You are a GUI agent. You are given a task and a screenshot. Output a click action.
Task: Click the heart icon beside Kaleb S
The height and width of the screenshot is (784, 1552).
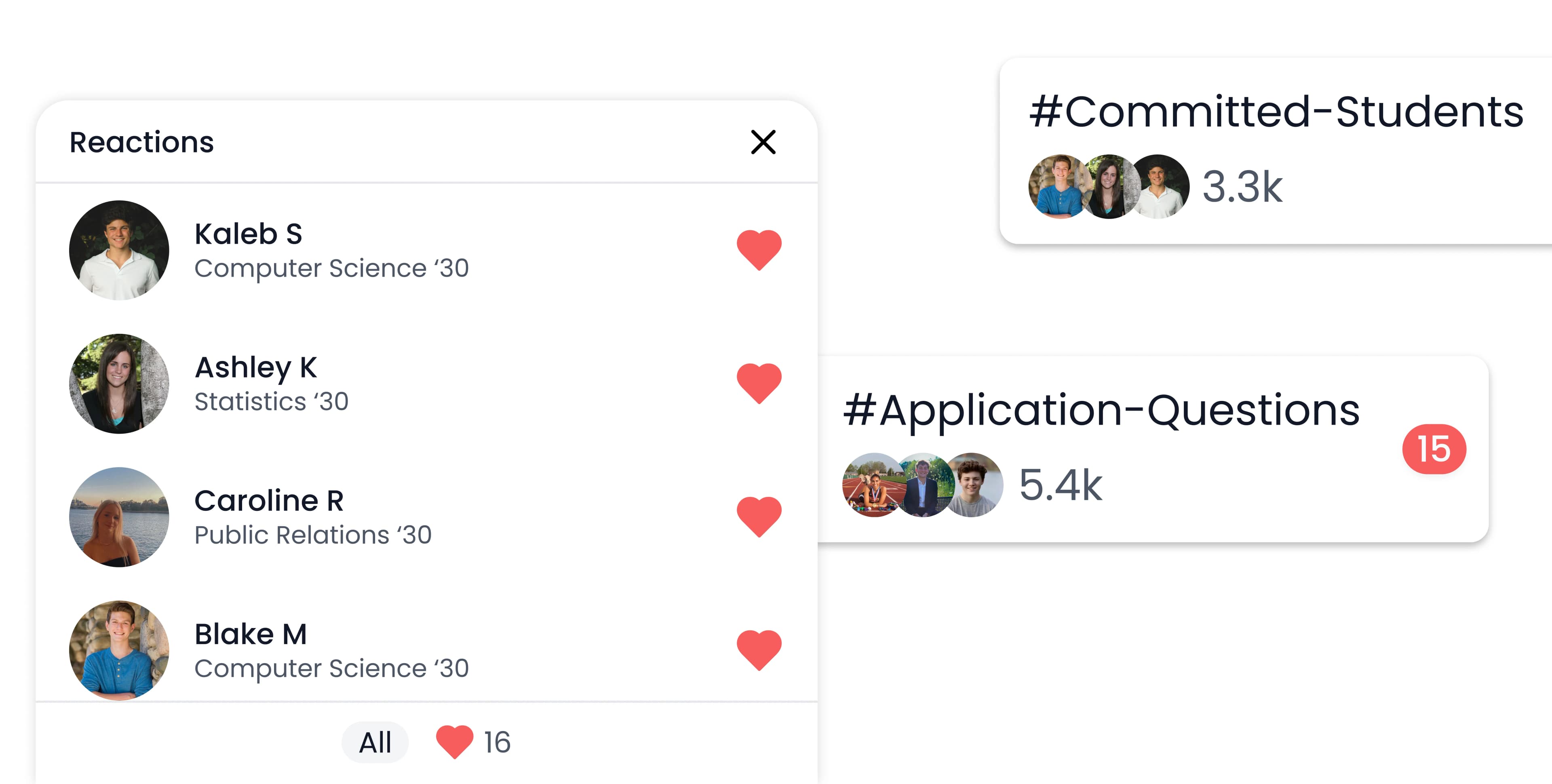[x=759, y=250]
